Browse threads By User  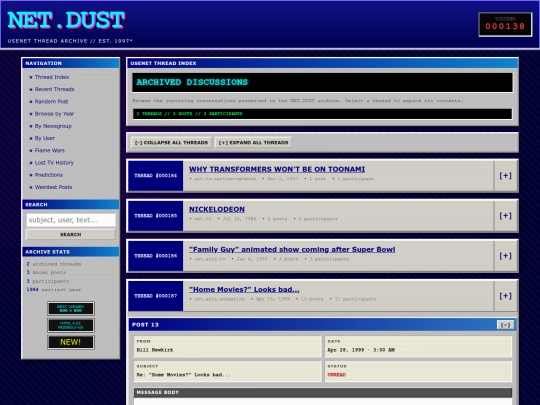[x=45, y=138]
